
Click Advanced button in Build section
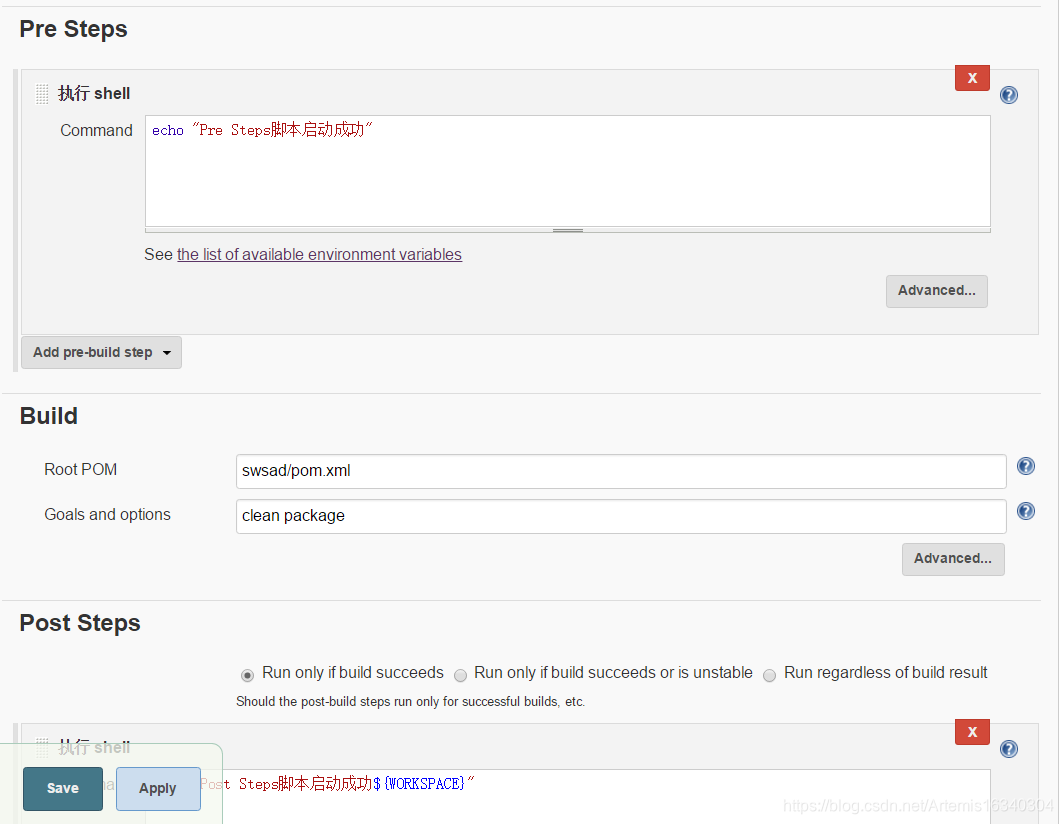click(952, 559)
